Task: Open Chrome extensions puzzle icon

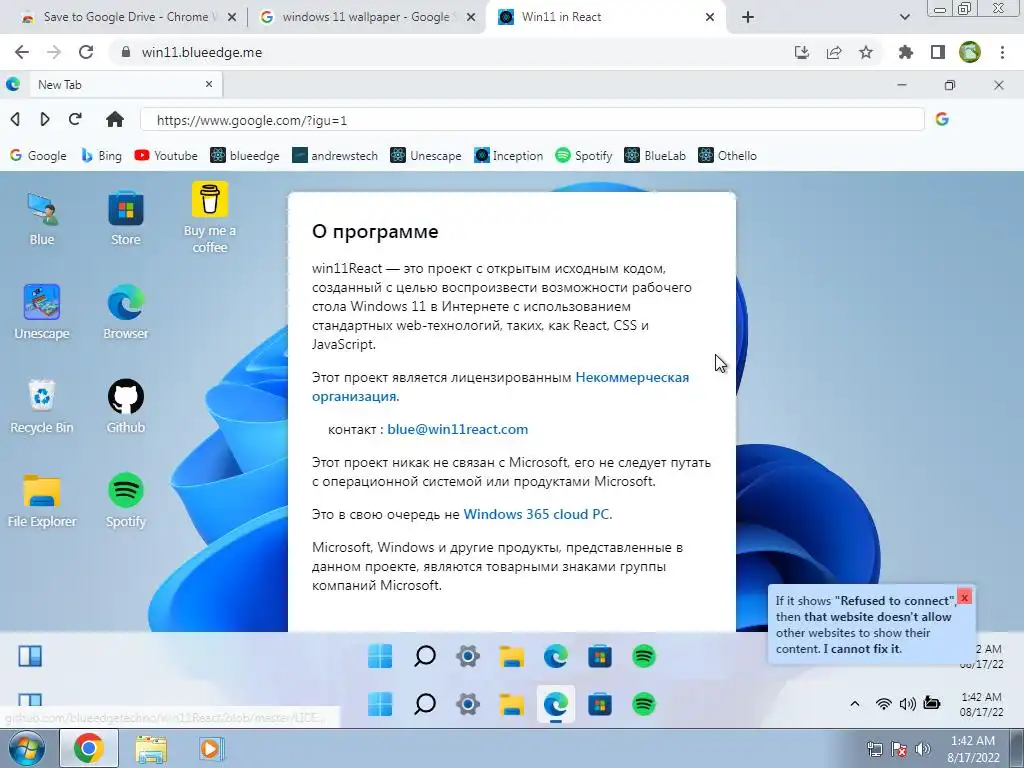Action: pyautogui.click(x=905, y=52)
